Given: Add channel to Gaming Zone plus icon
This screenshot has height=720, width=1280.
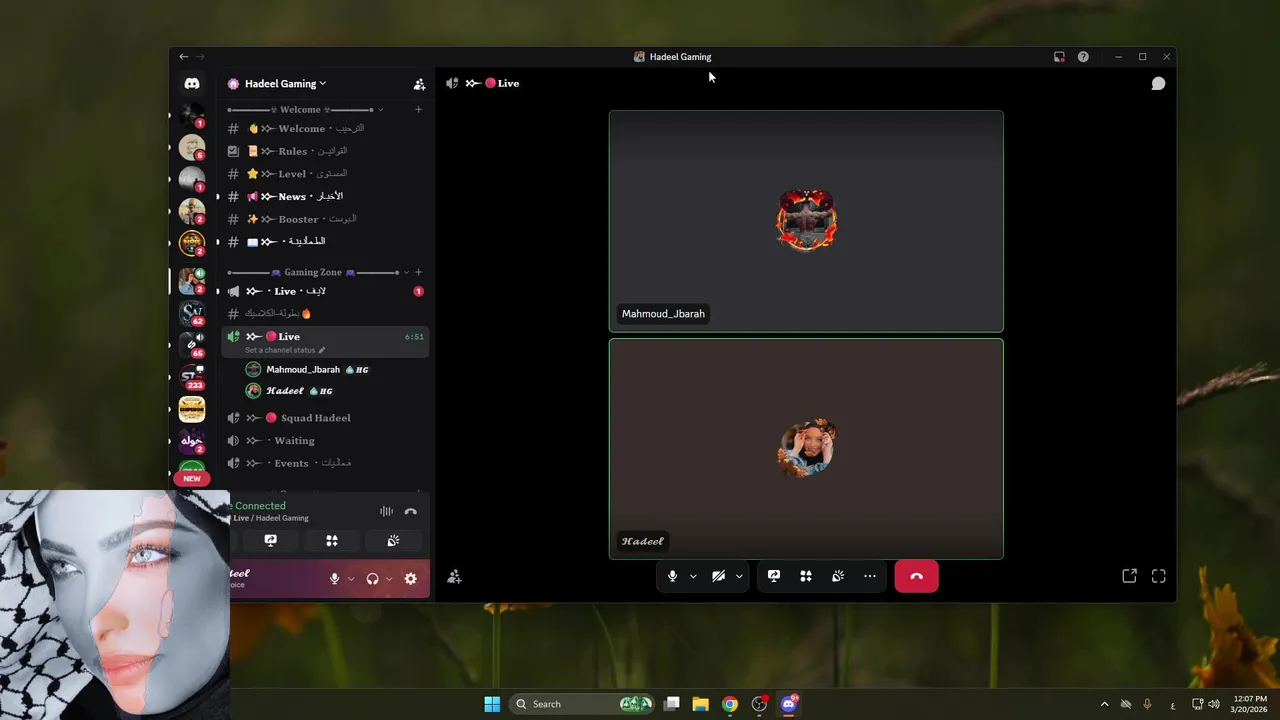Looking at the screenshot, I should click(418, 272).
